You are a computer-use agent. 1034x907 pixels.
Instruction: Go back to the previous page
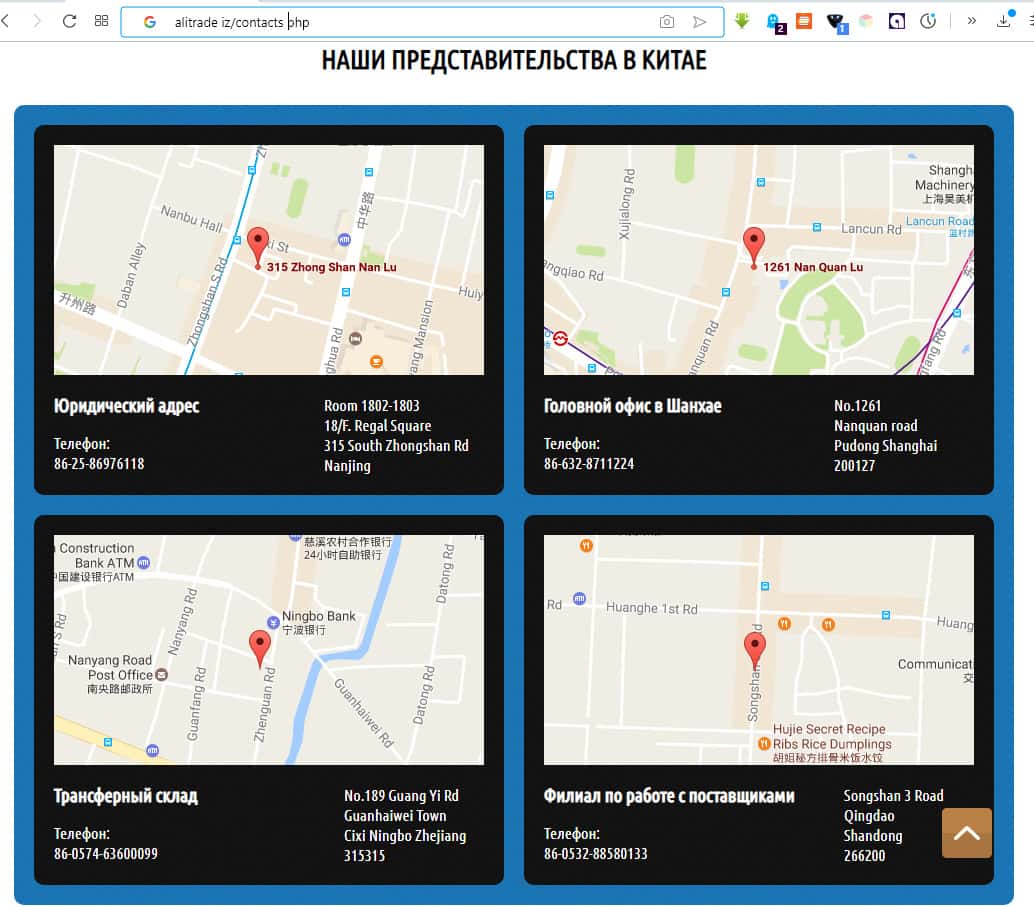point(6,20)
